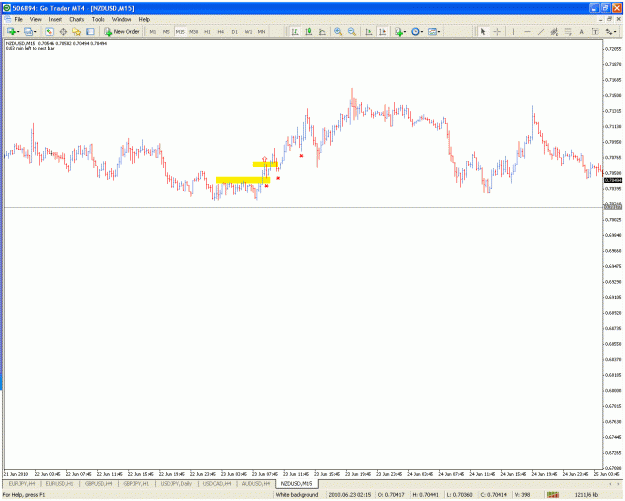Open the File menu
This screenshot has height=501, width=625.
point(18,19)
